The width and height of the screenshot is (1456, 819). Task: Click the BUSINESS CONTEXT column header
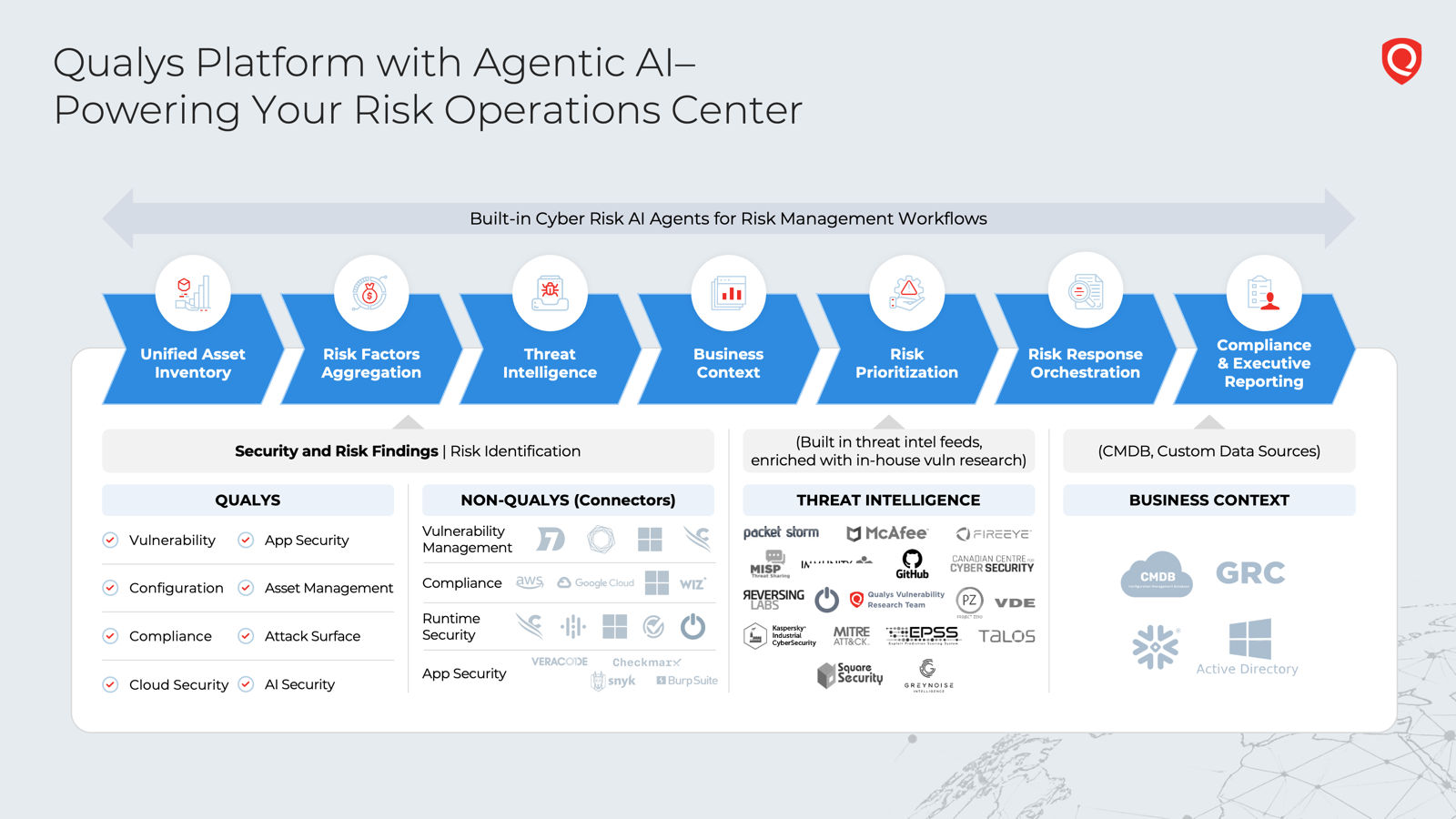[x=1209, y=500]
